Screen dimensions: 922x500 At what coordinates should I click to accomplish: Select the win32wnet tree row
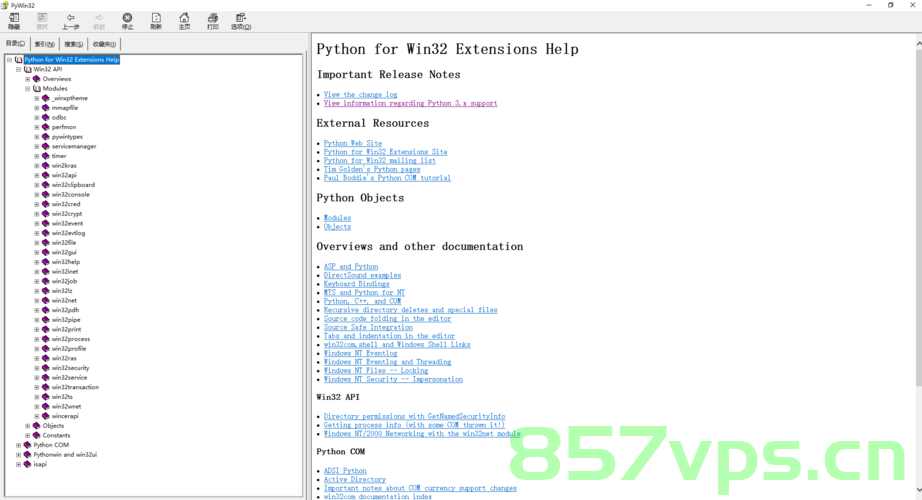pyautogui.click(x=66, y=406)
